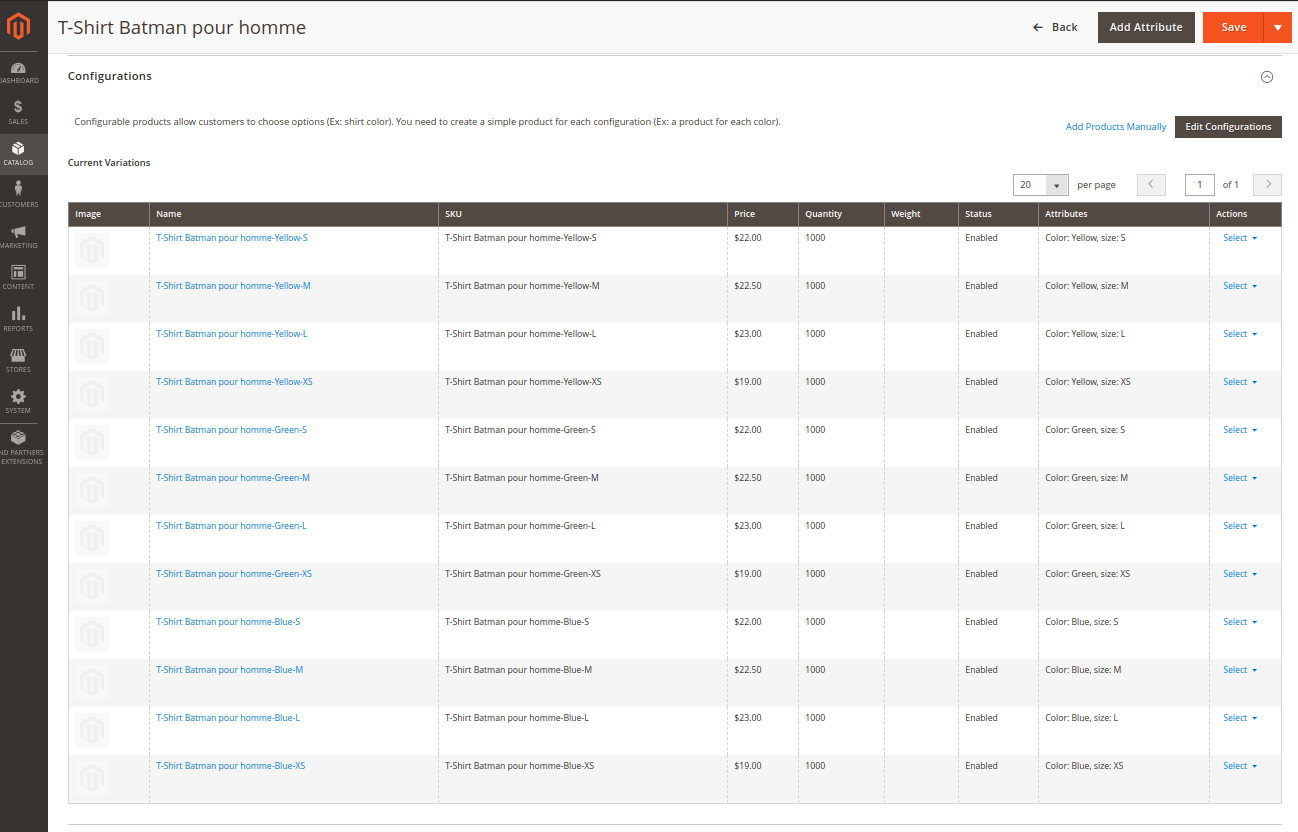Click the Add Attribute button
The height and width of the screenshot is (832, 1298).
coord(1146,27)
